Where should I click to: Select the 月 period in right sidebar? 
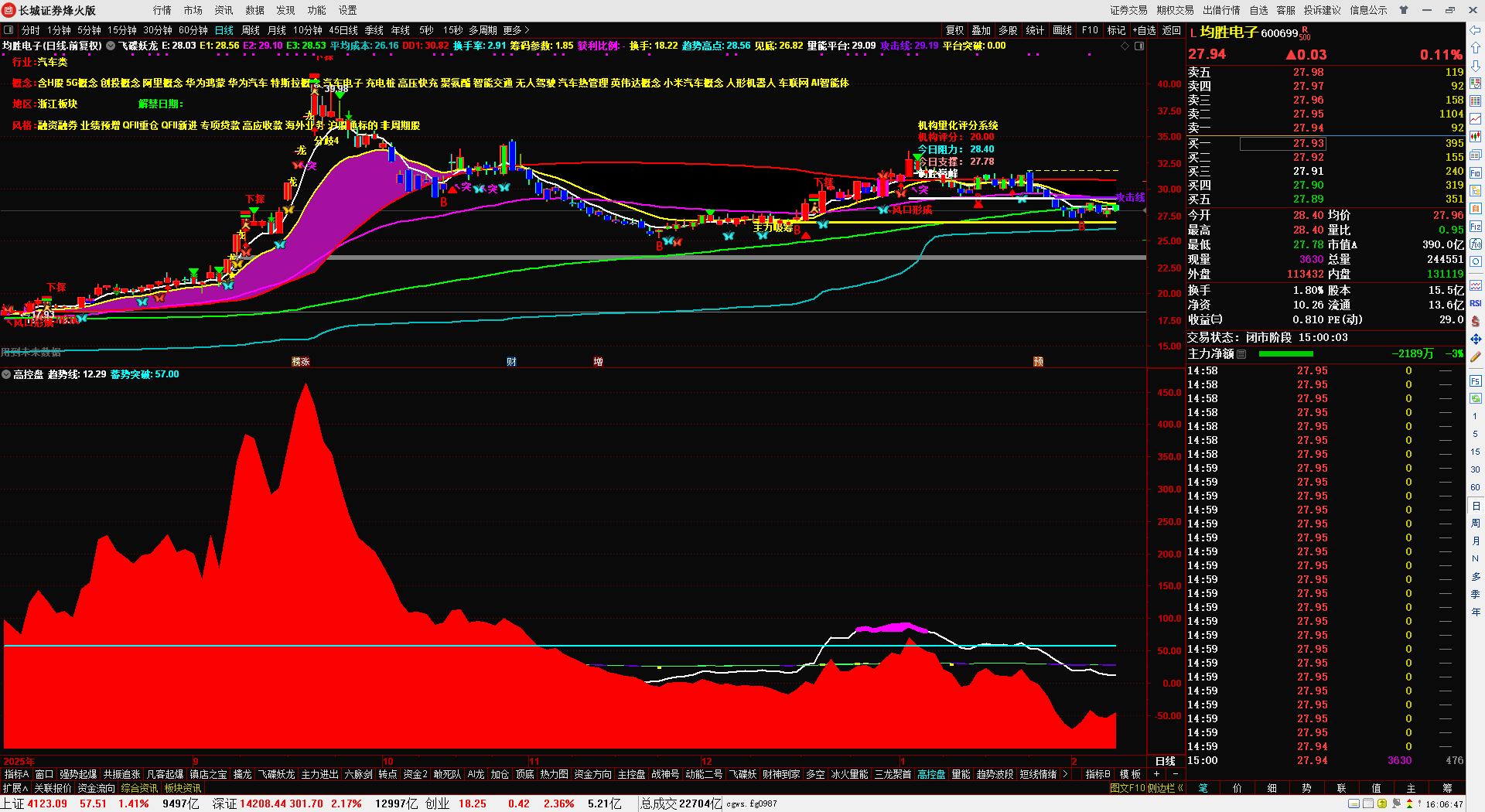point(1476,541)
